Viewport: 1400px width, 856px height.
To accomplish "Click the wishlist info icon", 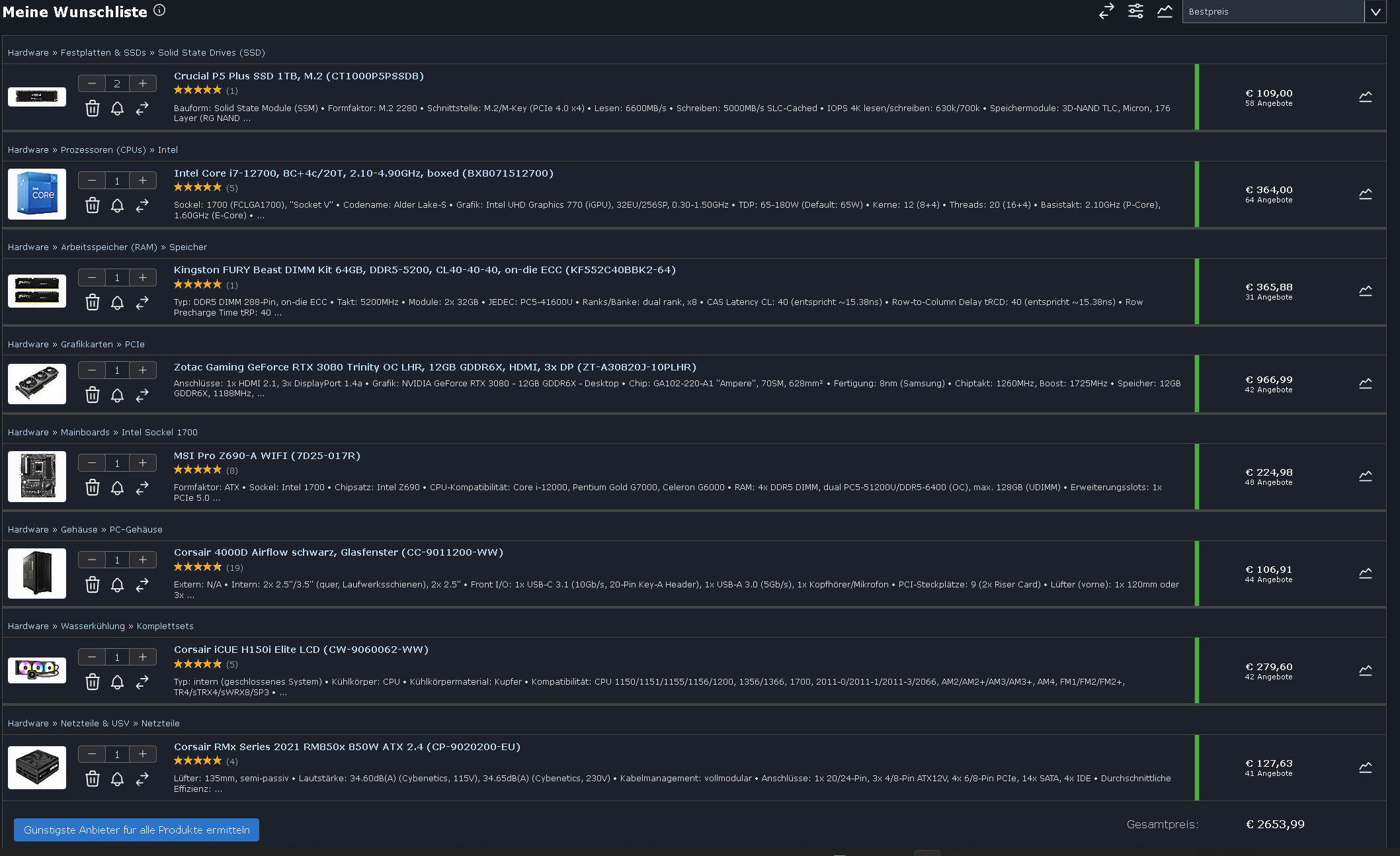I will 159,10.
